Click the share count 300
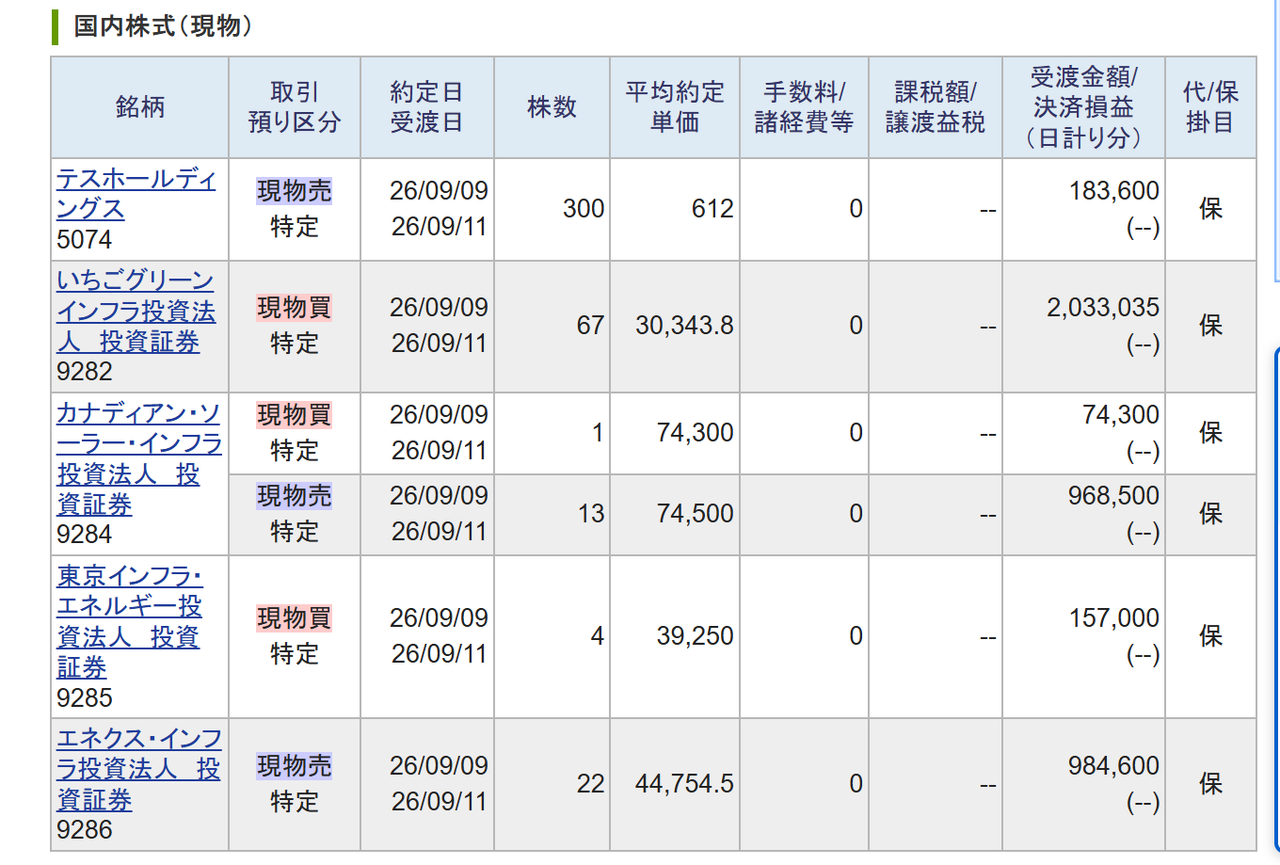Viewport: 1280px width, 865px height. pos(583,209)
